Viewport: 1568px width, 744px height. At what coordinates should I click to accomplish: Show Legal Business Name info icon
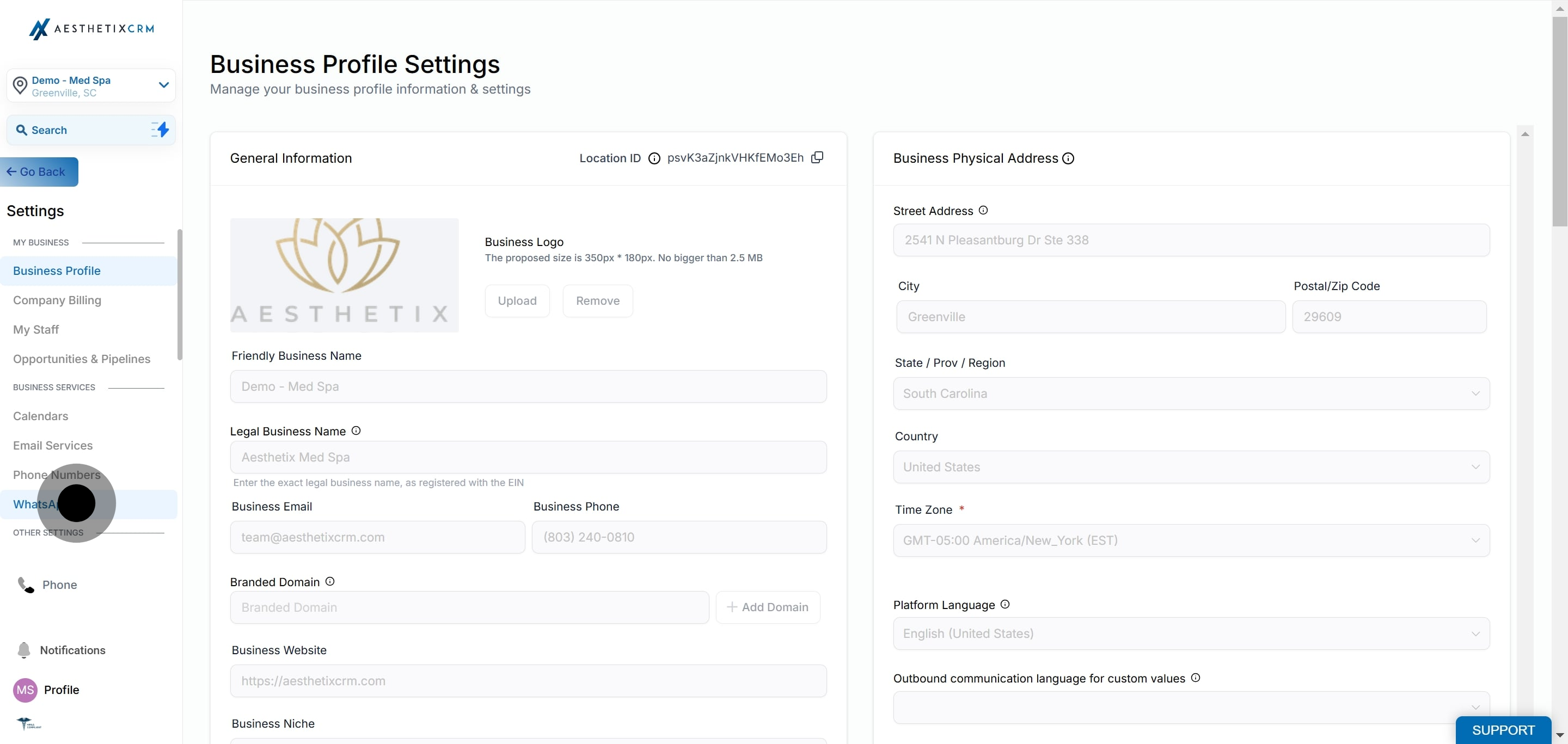(x=356, y=431)
